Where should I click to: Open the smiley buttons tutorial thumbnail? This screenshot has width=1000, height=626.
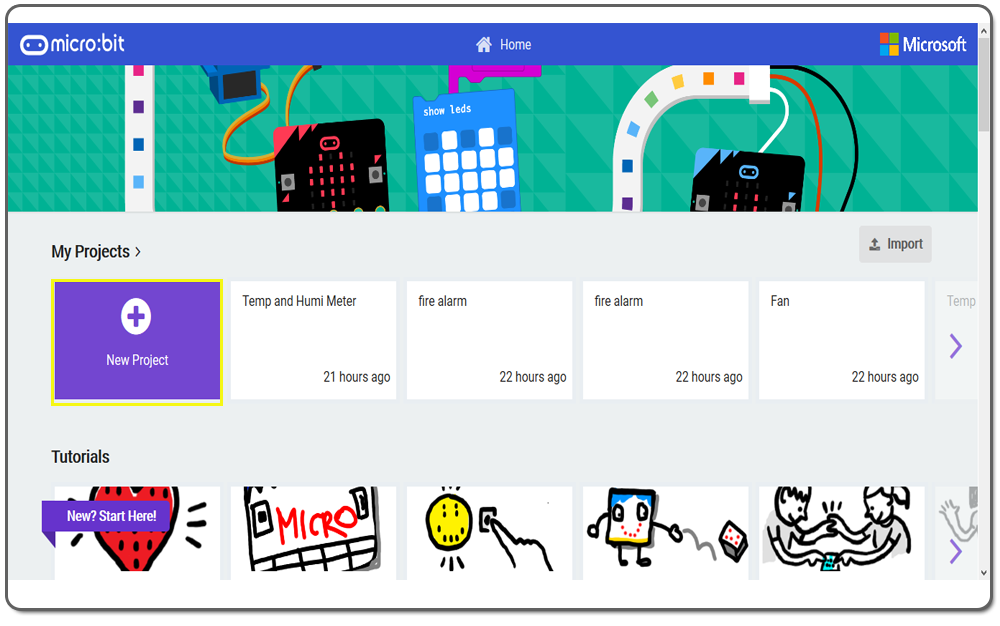[x=489, y=533]
